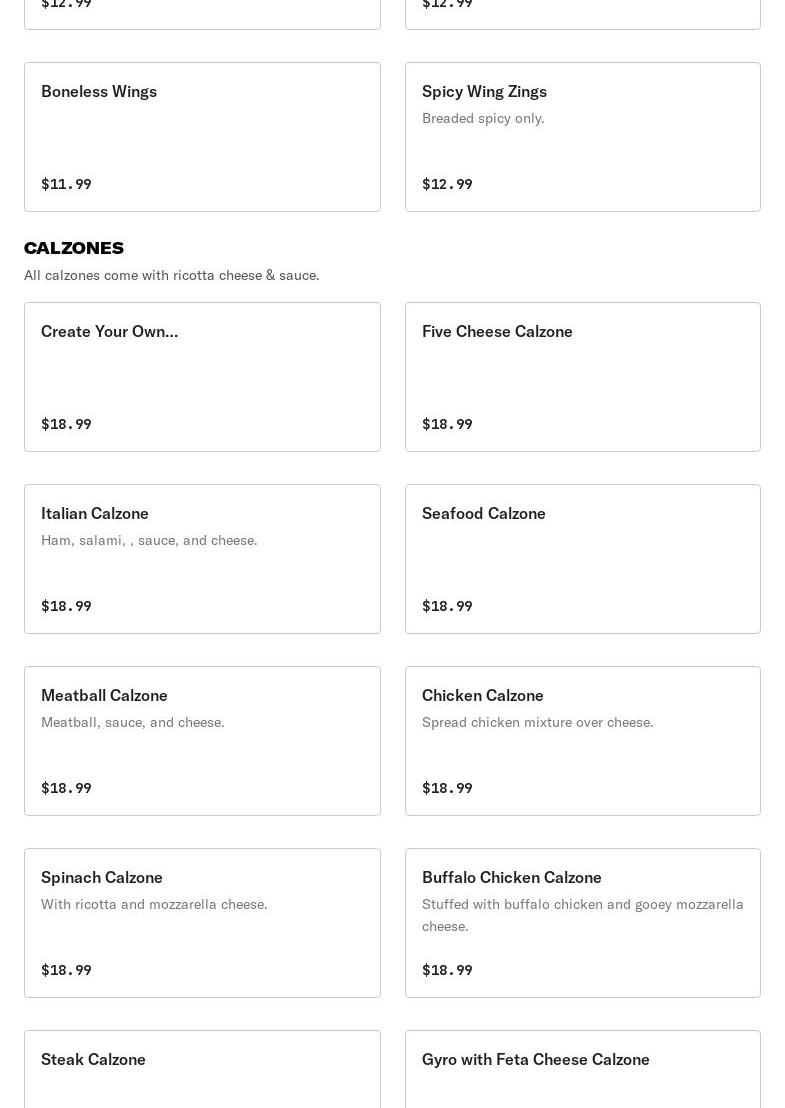Click the "Breaded spicy only." description
This screenshot has height=1108, width=785.
483,118
